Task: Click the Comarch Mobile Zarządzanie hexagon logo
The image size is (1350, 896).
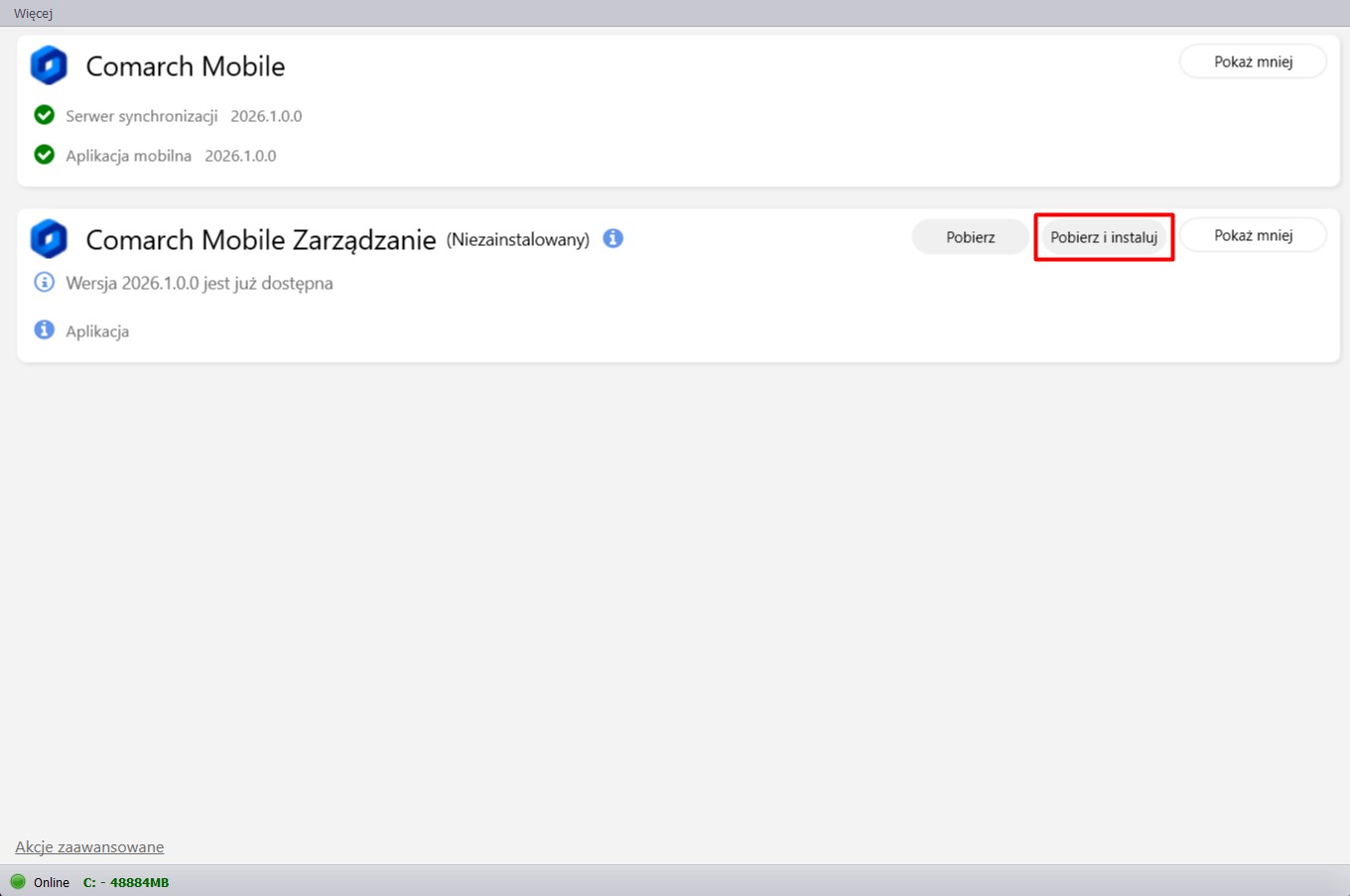Action: pos(49,239)
